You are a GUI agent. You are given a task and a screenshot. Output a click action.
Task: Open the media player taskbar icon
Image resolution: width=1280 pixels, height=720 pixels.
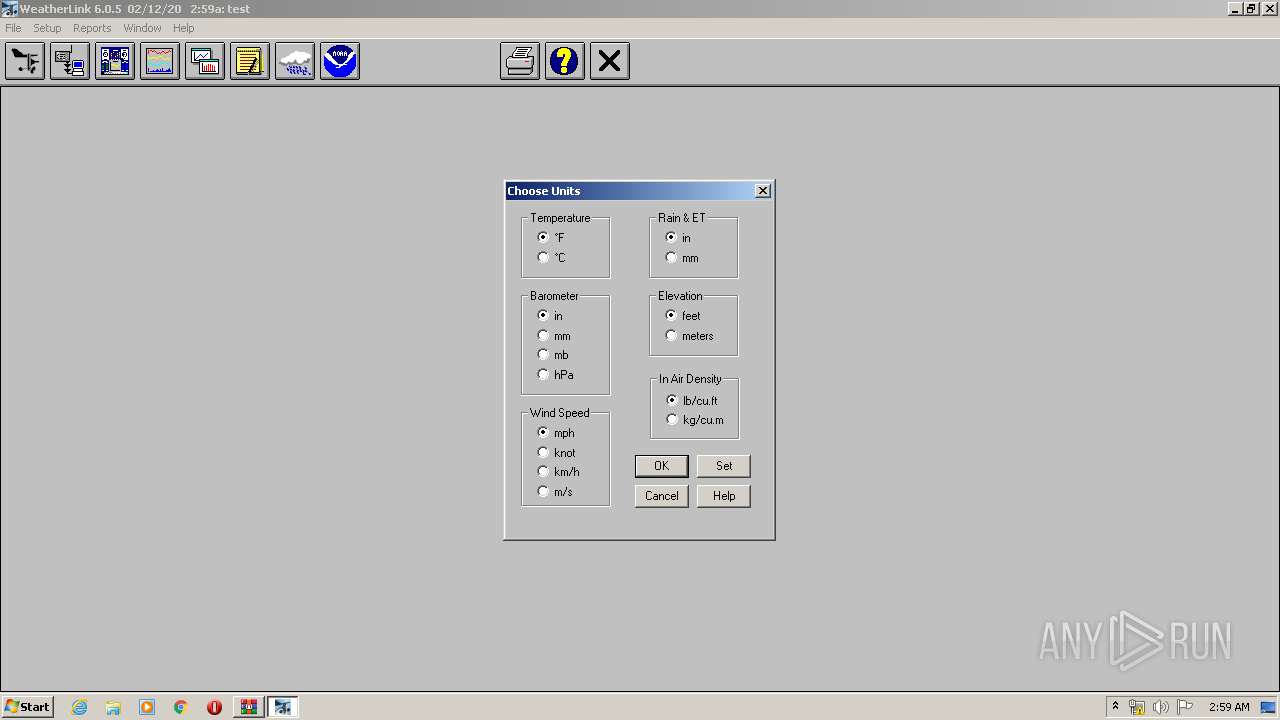pyautogui.click(x=147, y=707)
